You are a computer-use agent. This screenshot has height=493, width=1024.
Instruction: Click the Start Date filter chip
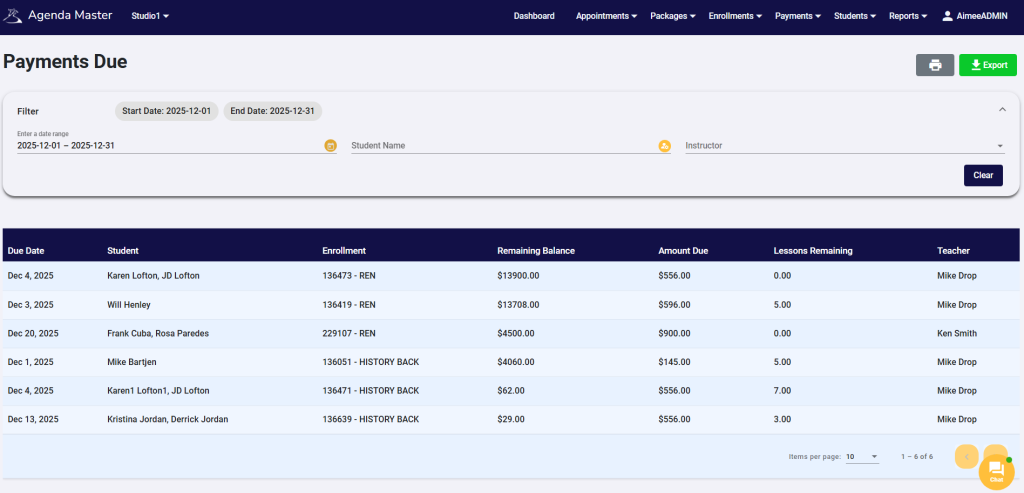pos(166,111)
